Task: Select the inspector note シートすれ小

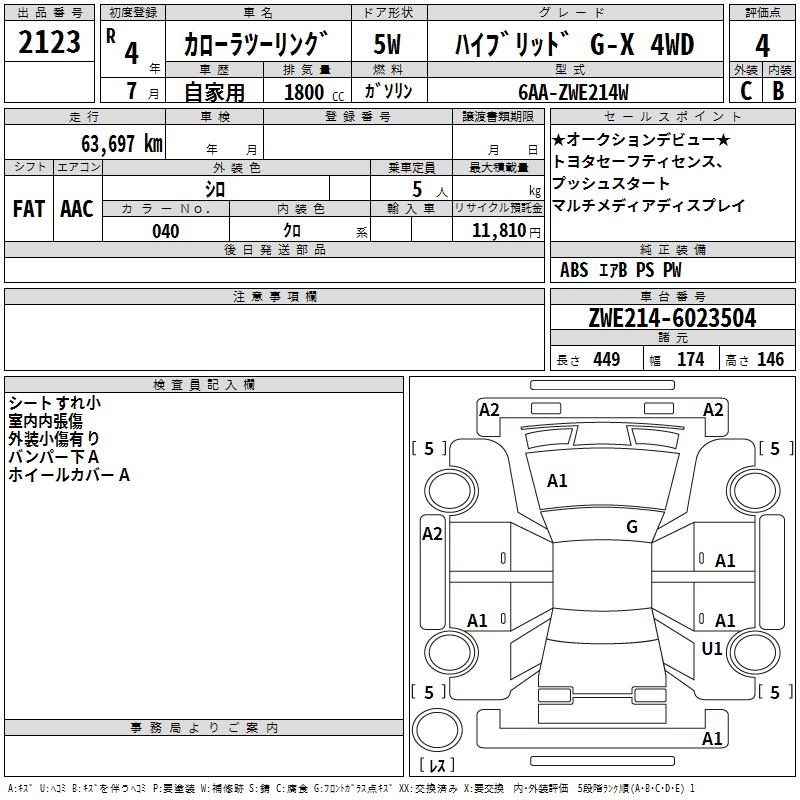Action: [x=55, y=403]
